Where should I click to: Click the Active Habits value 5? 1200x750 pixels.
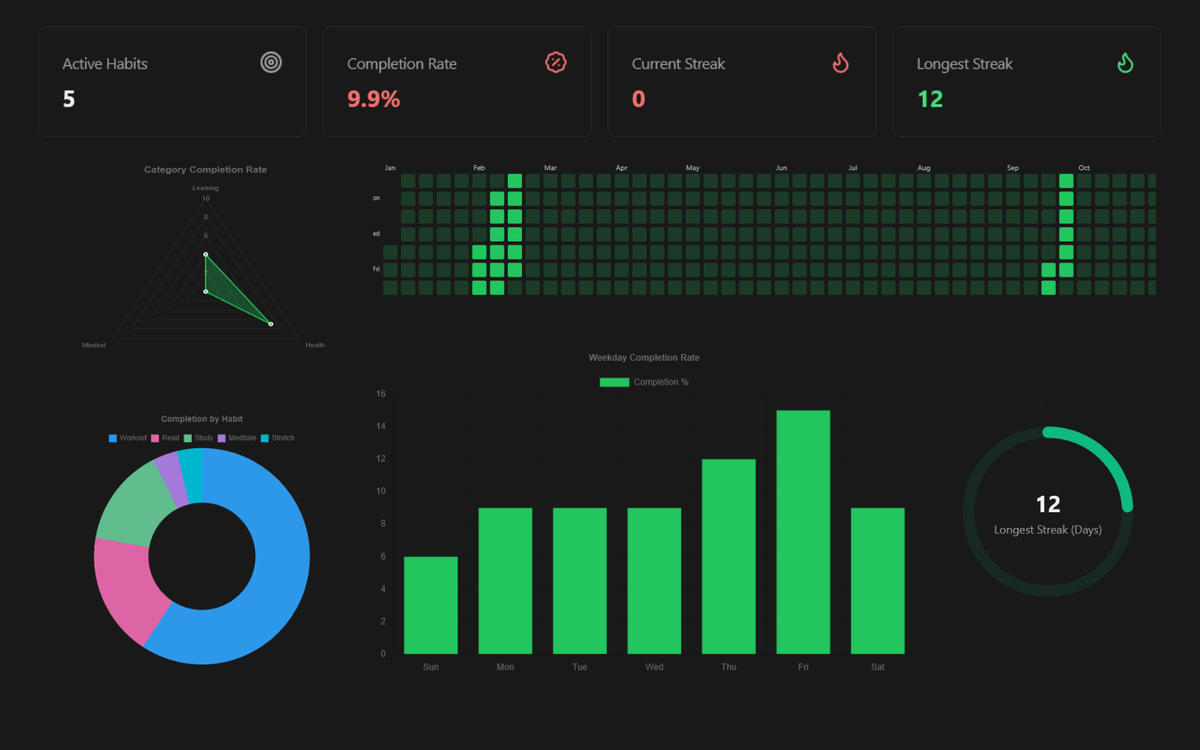pos(69,99)
